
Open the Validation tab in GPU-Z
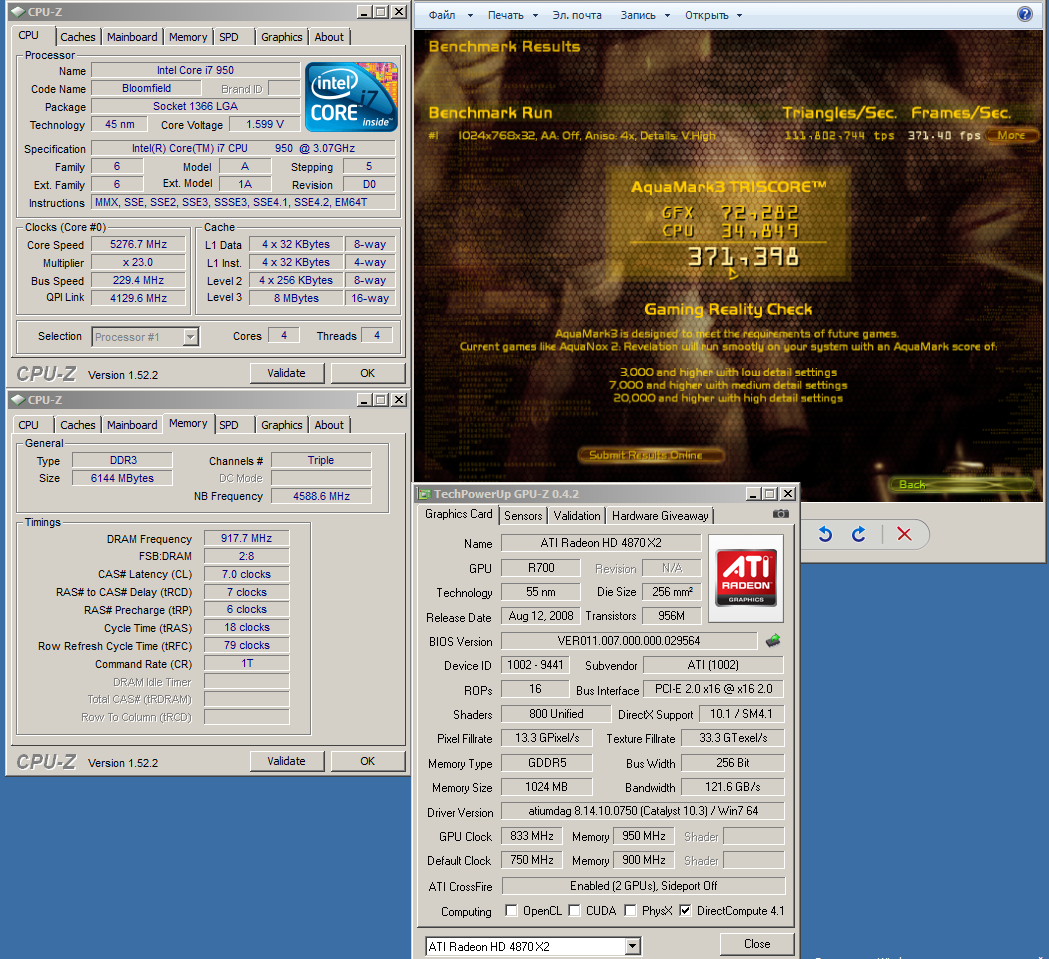tap(577, 515)
